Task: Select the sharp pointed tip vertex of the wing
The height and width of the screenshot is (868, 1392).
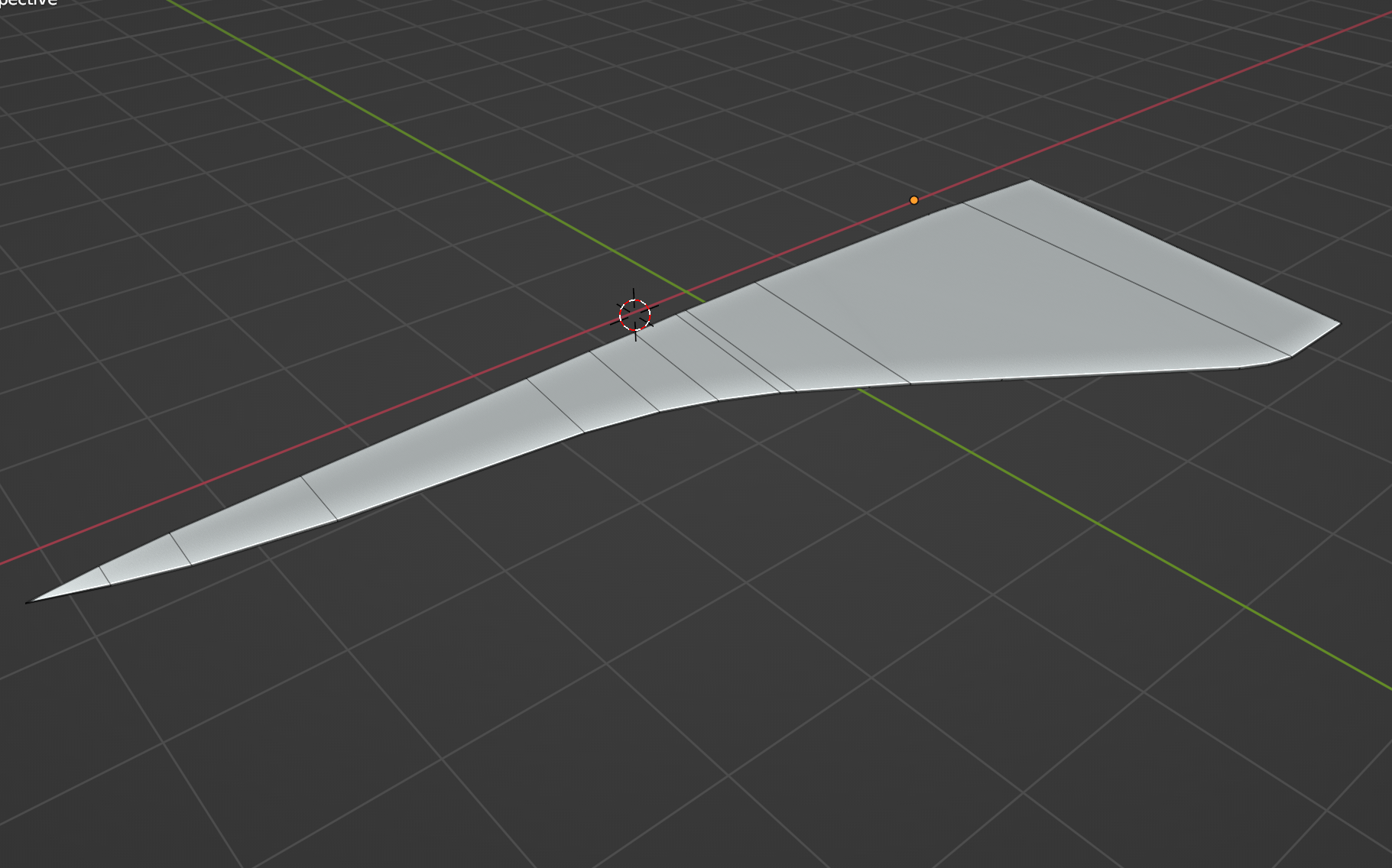Action: [x=28, y=602]
